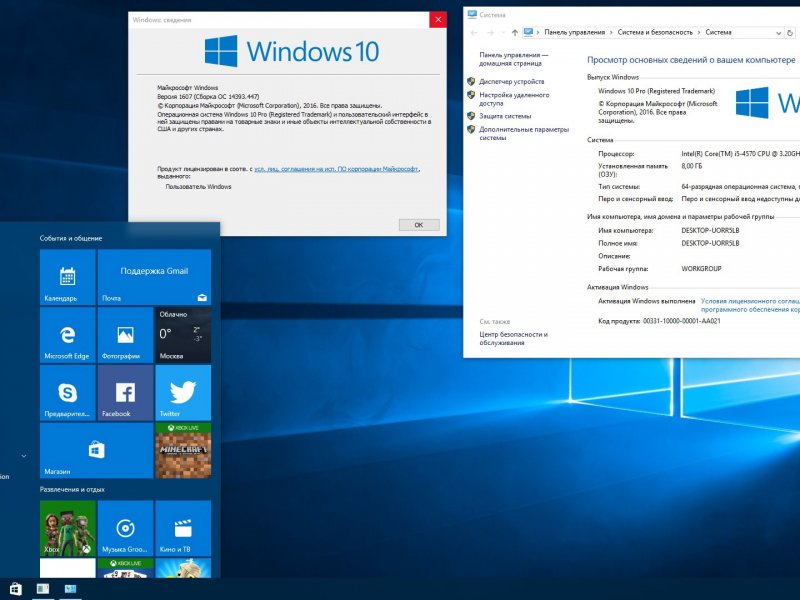Open Панель управления — домашняя страница link

click(x=514, y=59)
